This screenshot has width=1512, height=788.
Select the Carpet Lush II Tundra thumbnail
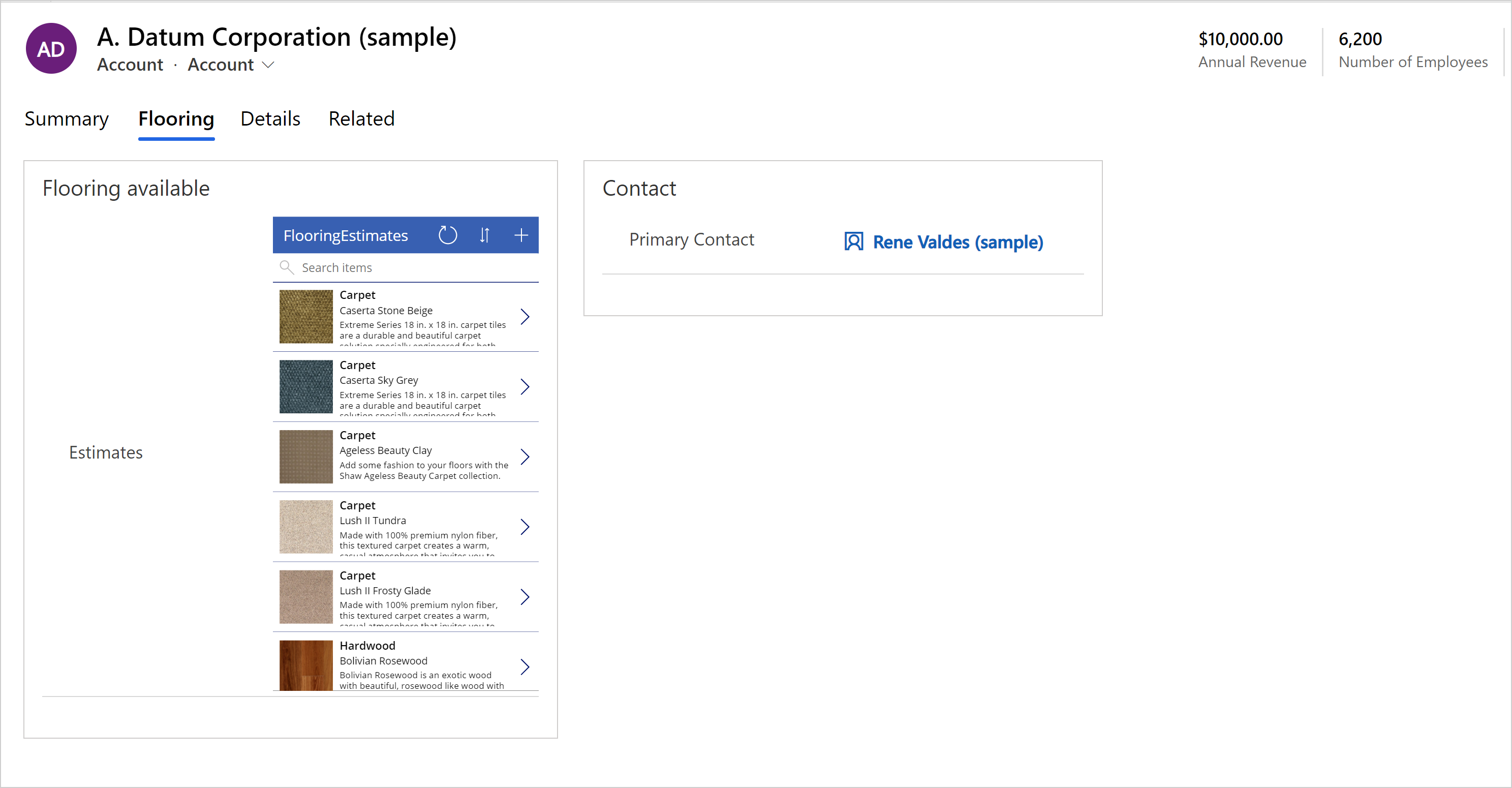(x=304, y=525)
